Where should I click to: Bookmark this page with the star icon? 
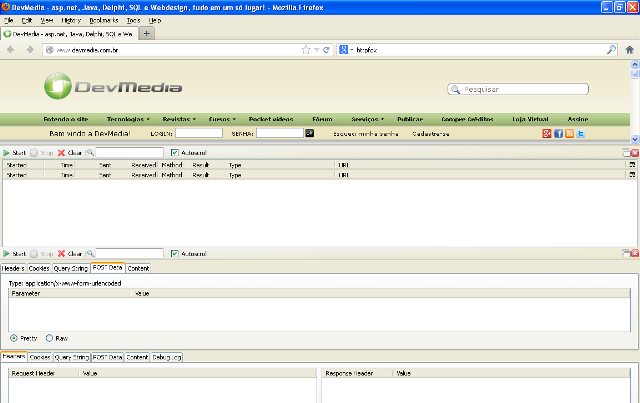click(306, 50)
